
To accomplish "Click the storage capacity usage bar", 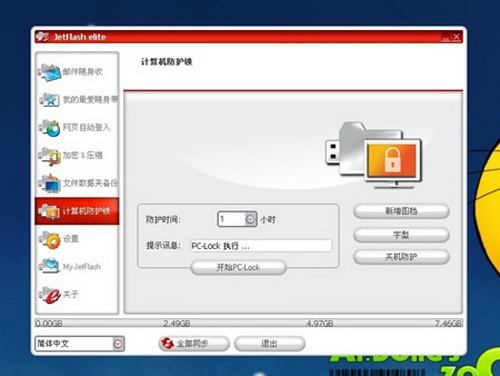I will click(x=249, y=323).
